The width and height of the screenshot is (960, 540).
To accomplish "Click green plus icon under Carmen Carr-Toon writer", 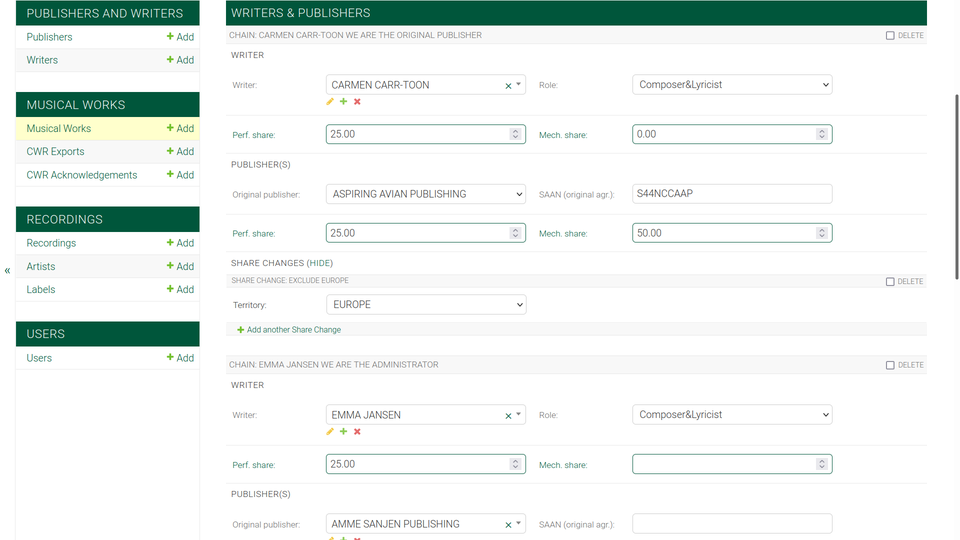I will click(344, 102).
